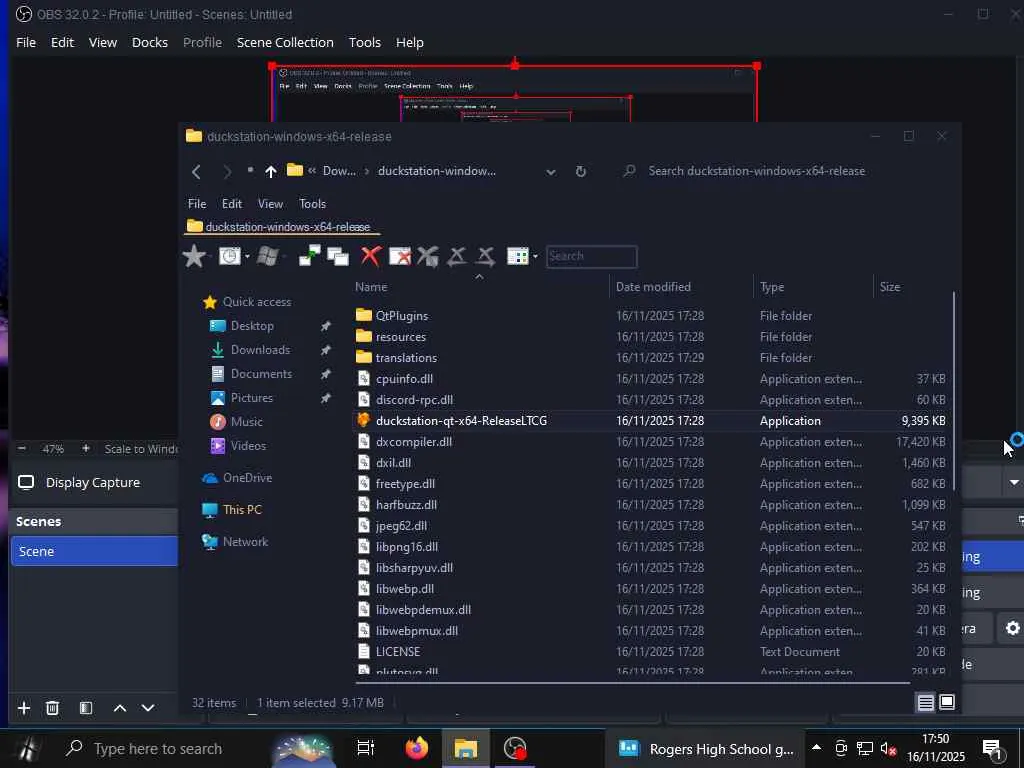This screenshot has width=1024, height=768.
Task: Switch to details view in Explorer status bar
Action: coord(925,703)
